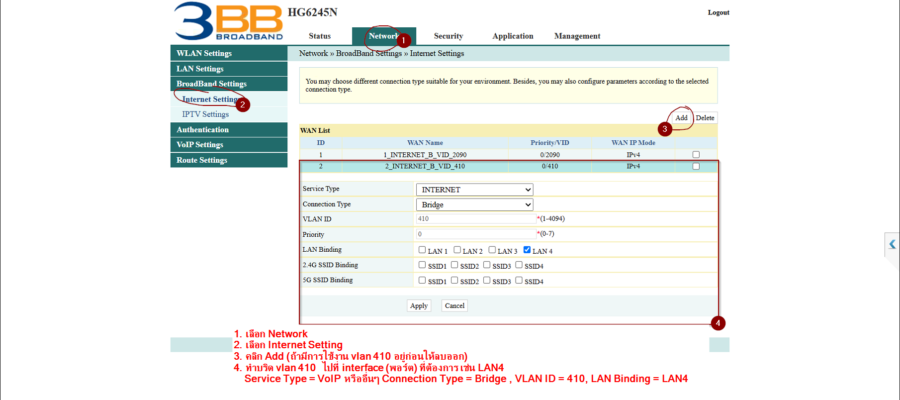Enable LAN 3 binding checkbox
The image size is (900, 400).
[x=492, y=250]
